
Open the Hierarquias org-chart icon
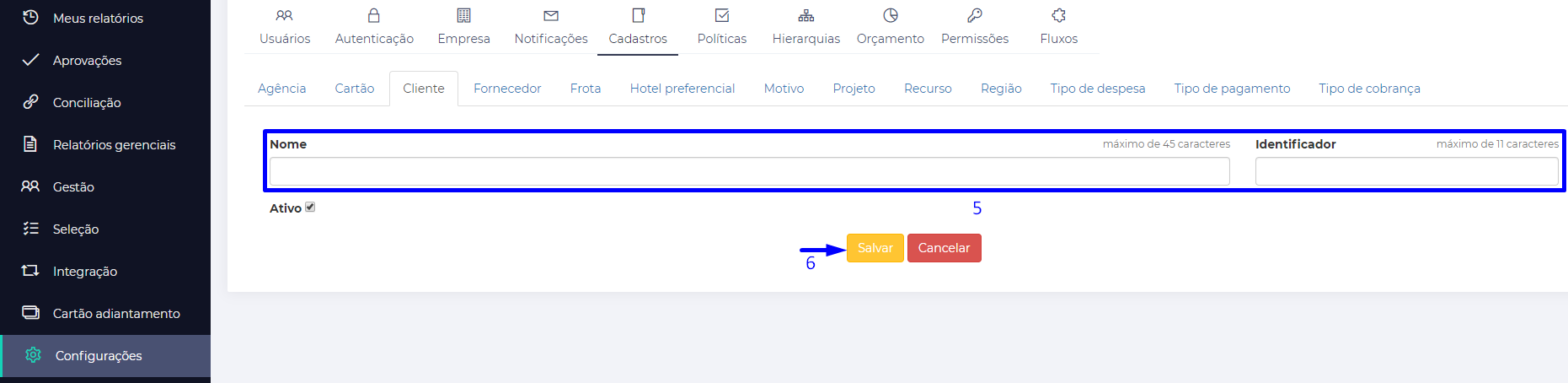(806, 15)
